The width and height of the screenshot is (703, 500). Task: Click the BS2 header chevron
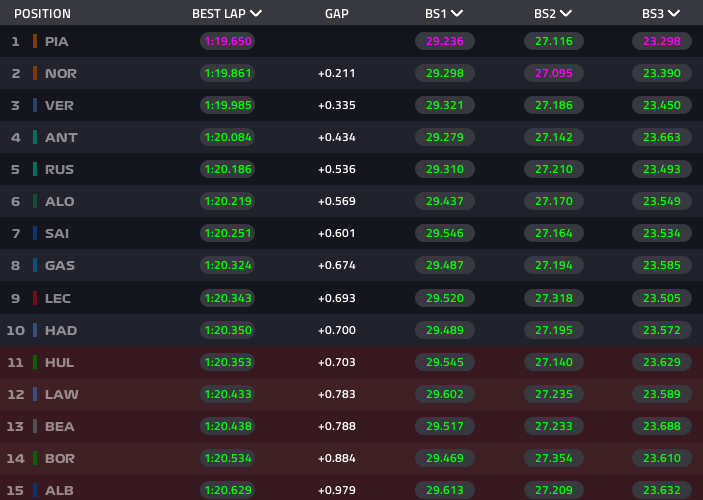click(x=566, y=14)
